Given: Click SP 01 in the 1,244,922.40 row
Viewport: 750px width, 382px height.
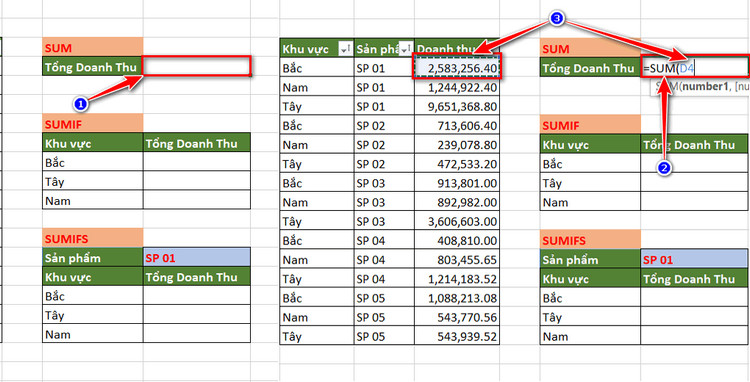Looking at the screenshot, I should click(384, 87).
